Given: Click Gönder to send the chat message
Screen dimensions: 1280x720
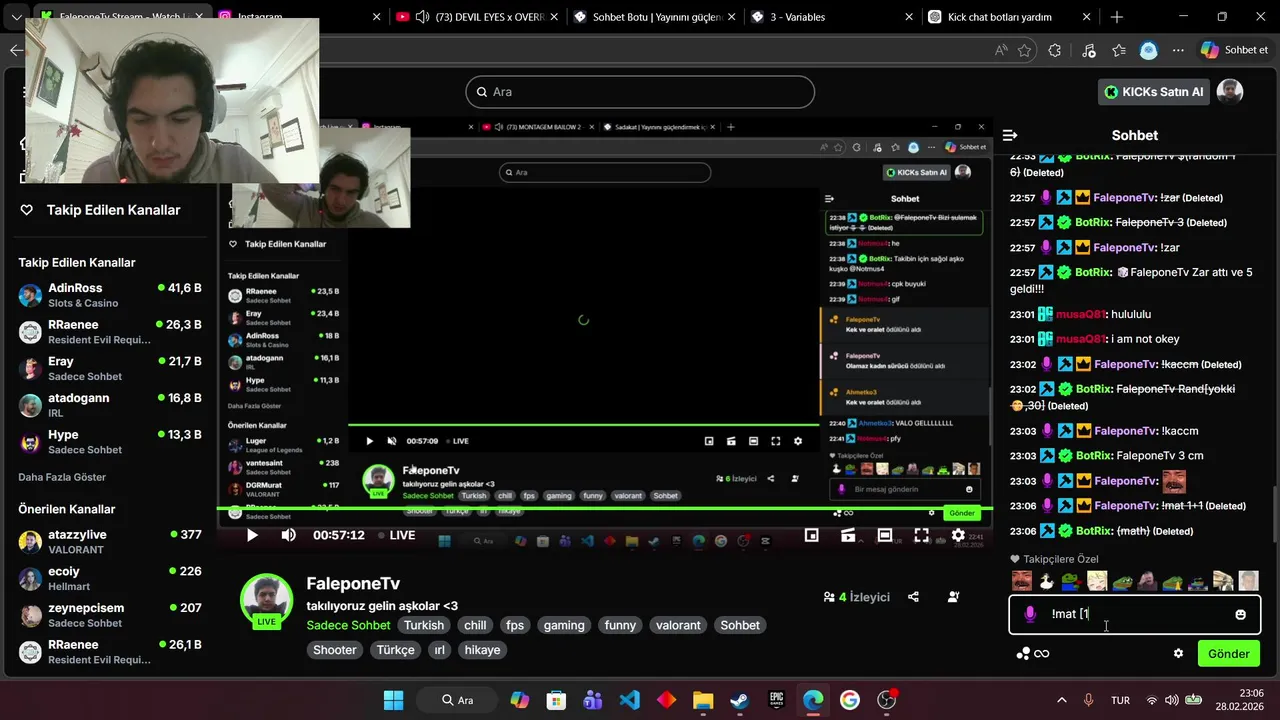Looking at the screenshot, I should pyautogui.click(x=1228, y=654).
